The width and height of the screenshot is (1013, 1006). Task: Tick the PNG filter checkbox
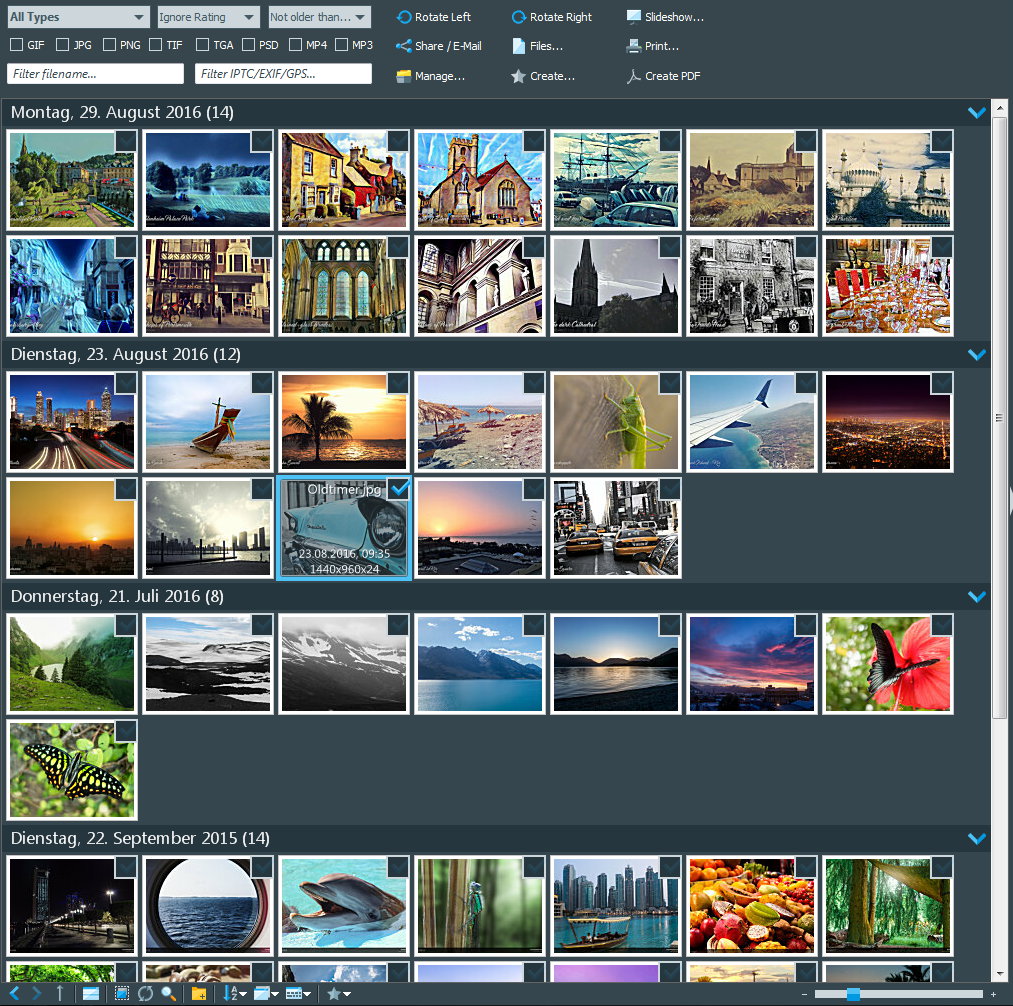110,45
